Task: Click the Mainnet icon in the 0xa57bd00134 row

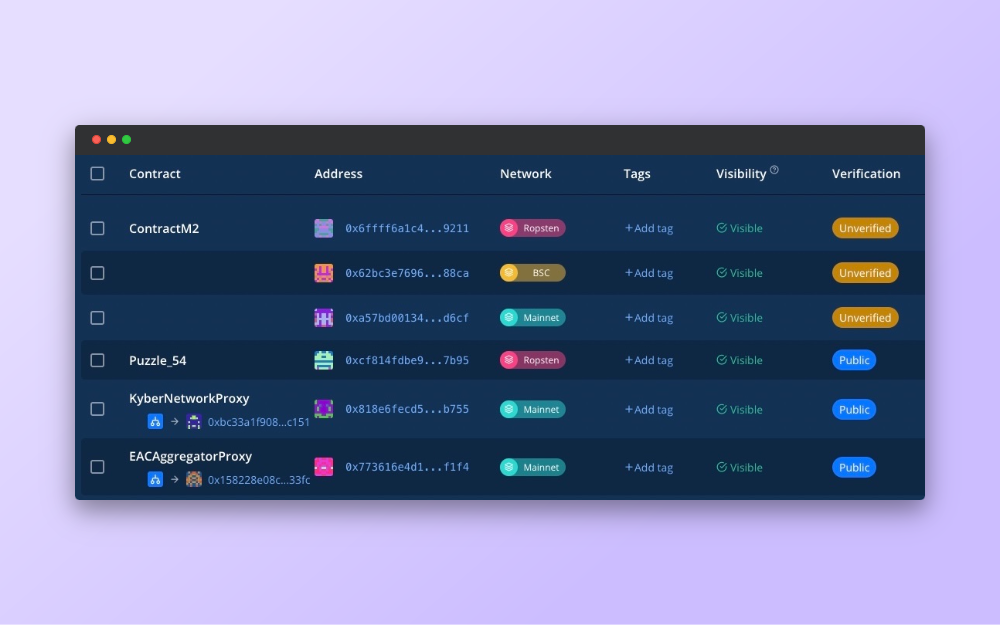Action: 509,318
